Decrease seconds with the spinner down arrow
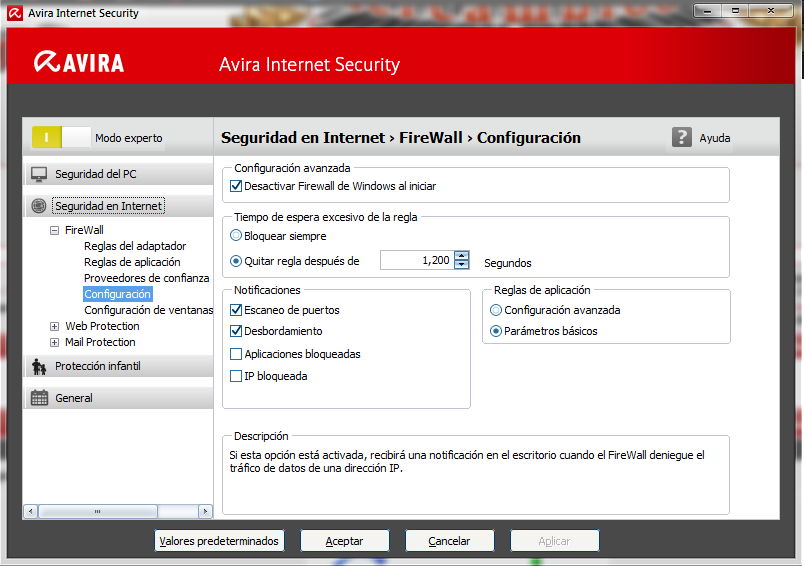This screenshot has height=566, width=804. [x=461, y=265]
